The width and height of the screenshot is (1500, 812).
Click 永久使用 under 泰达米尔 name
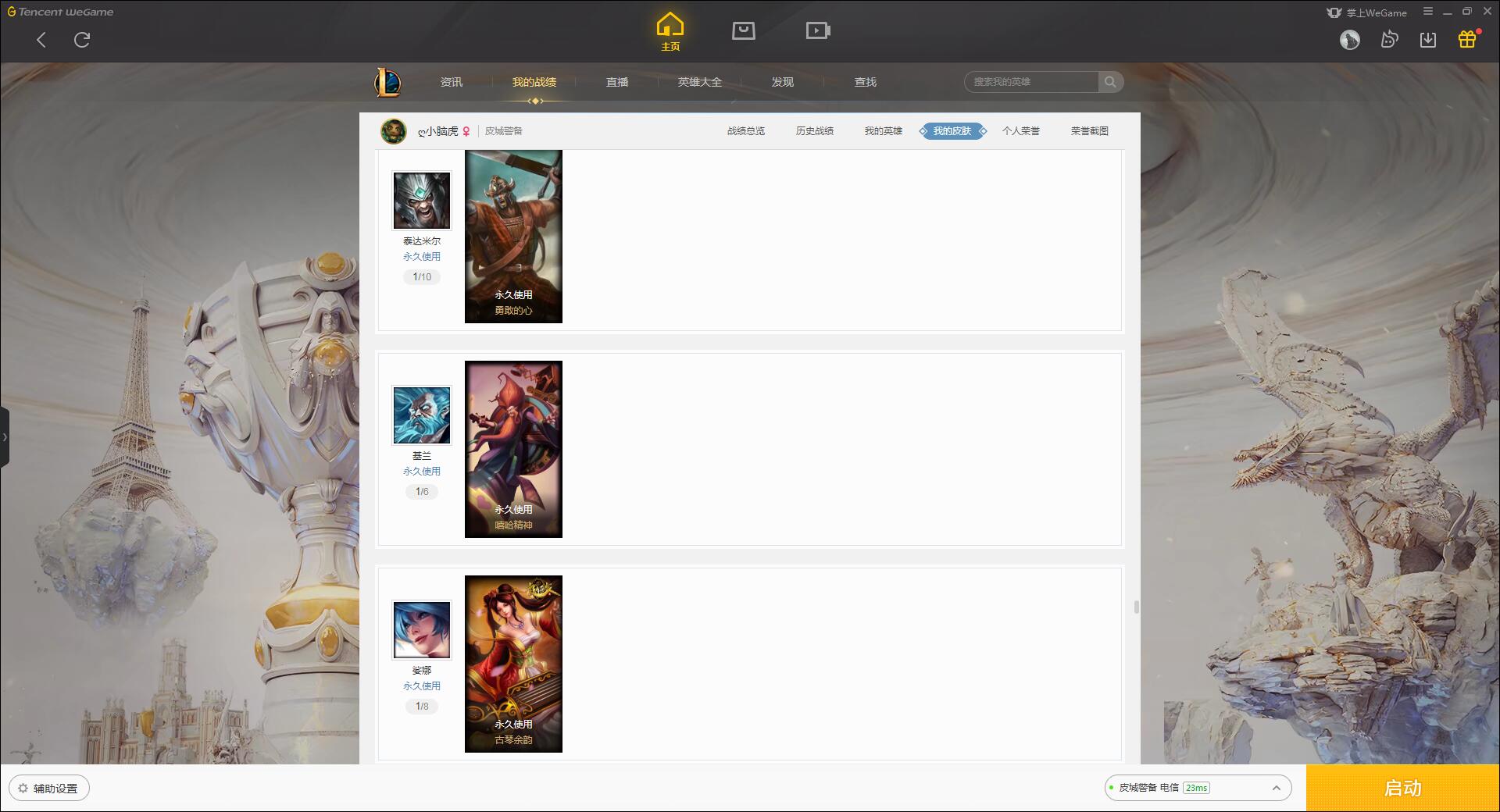click(422, 257)
